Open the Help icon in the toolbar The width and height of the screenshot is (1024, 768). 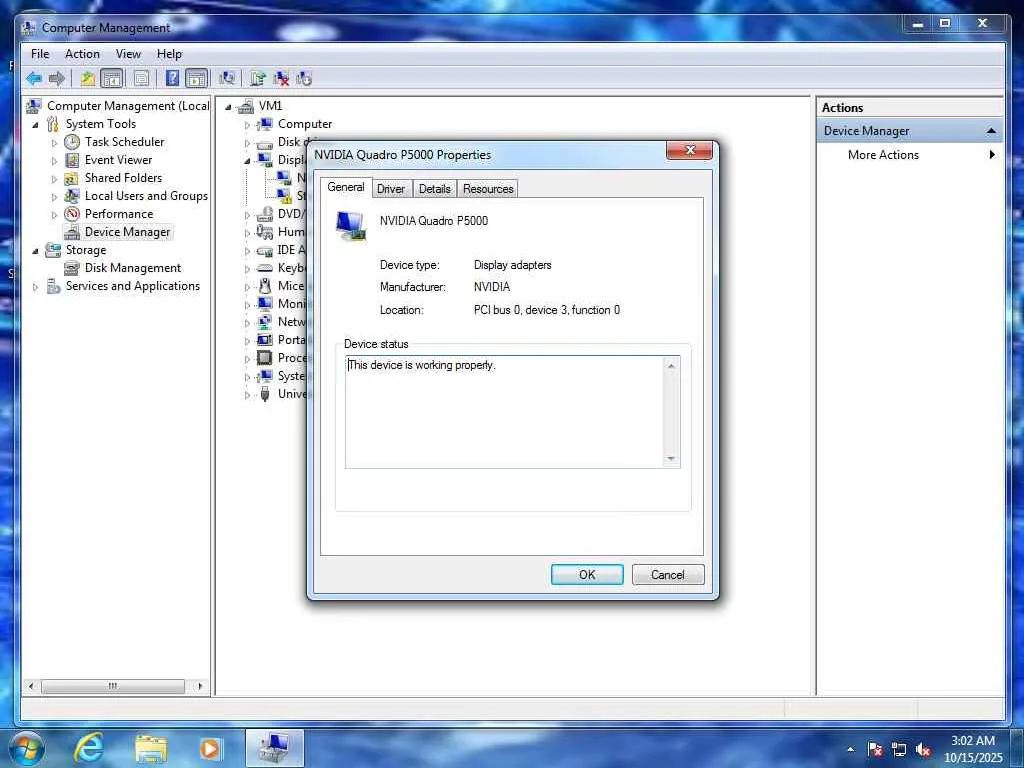pyautogui.click(x=172, y=79)
